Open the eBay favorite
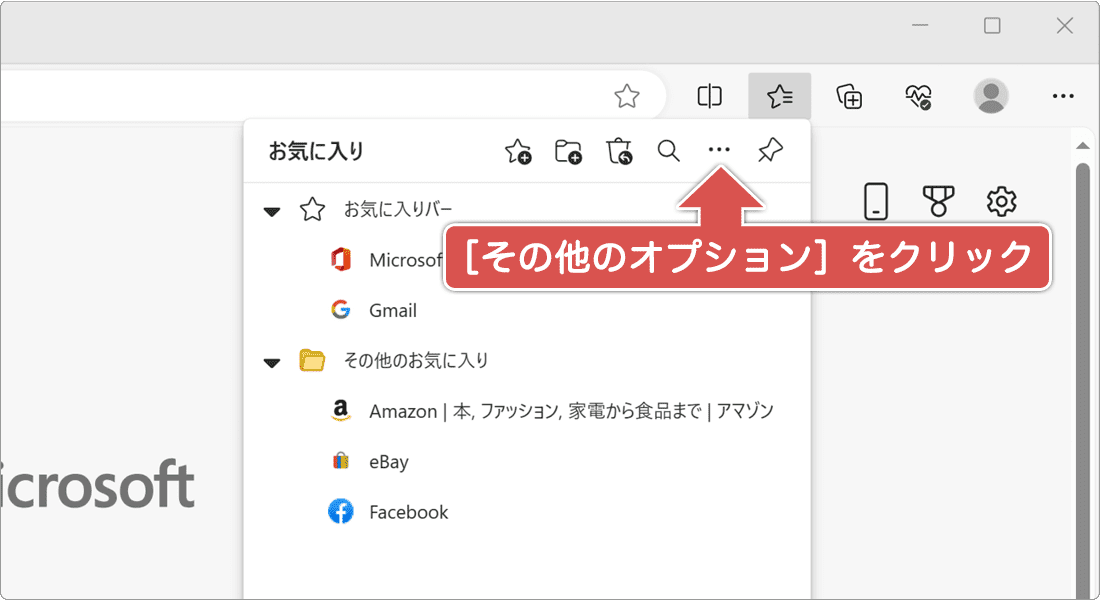The width and height of the screenshot is (1100, 600). pos(388,462)
